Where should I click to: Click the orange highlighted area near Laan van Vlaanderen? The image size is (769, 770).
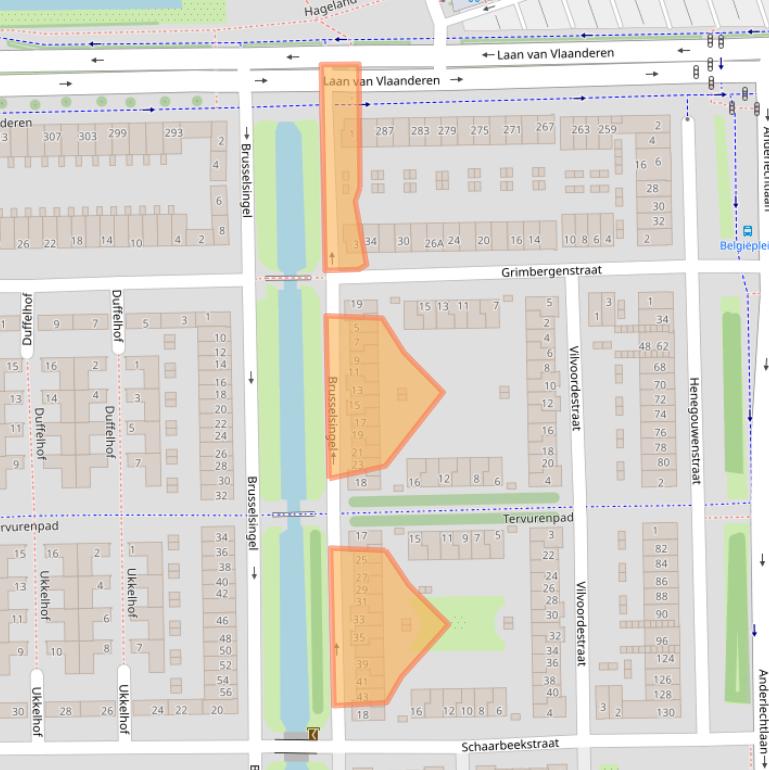pyautogui.click(x=340, y=170)
